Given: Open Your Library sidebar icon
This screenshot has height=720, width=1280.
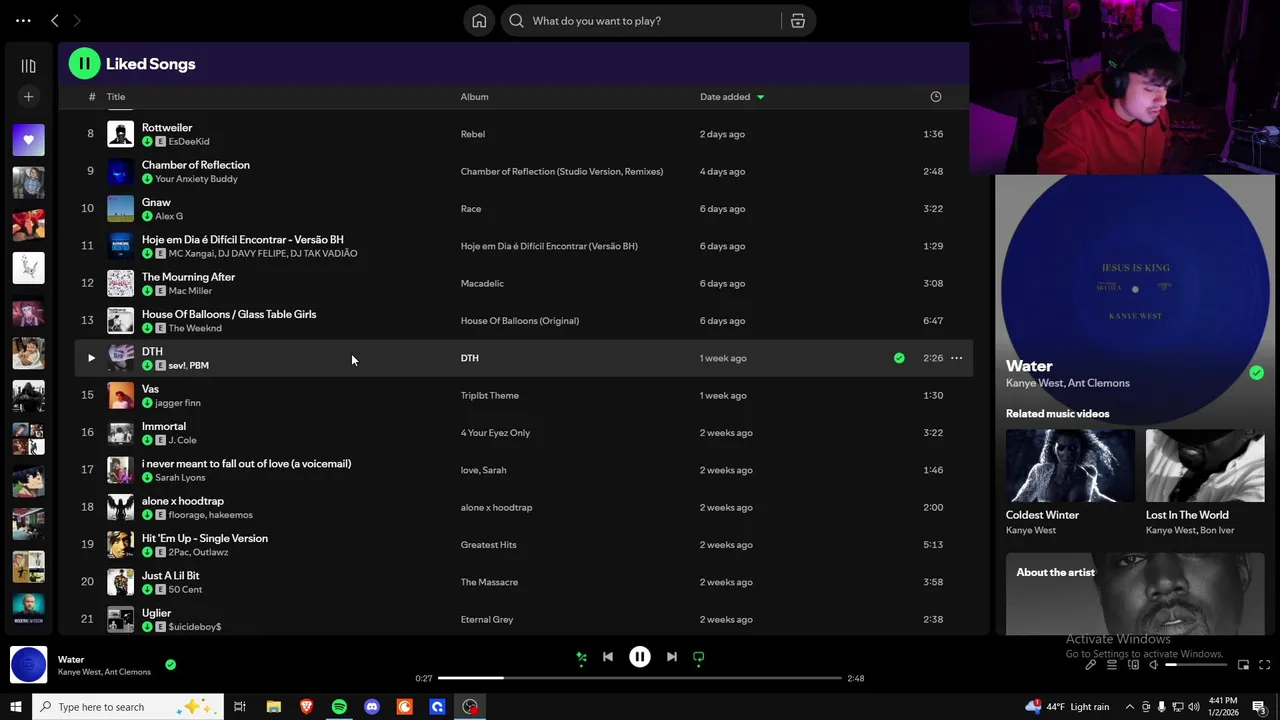Looking at the screenshot, I should coord(28,66).
